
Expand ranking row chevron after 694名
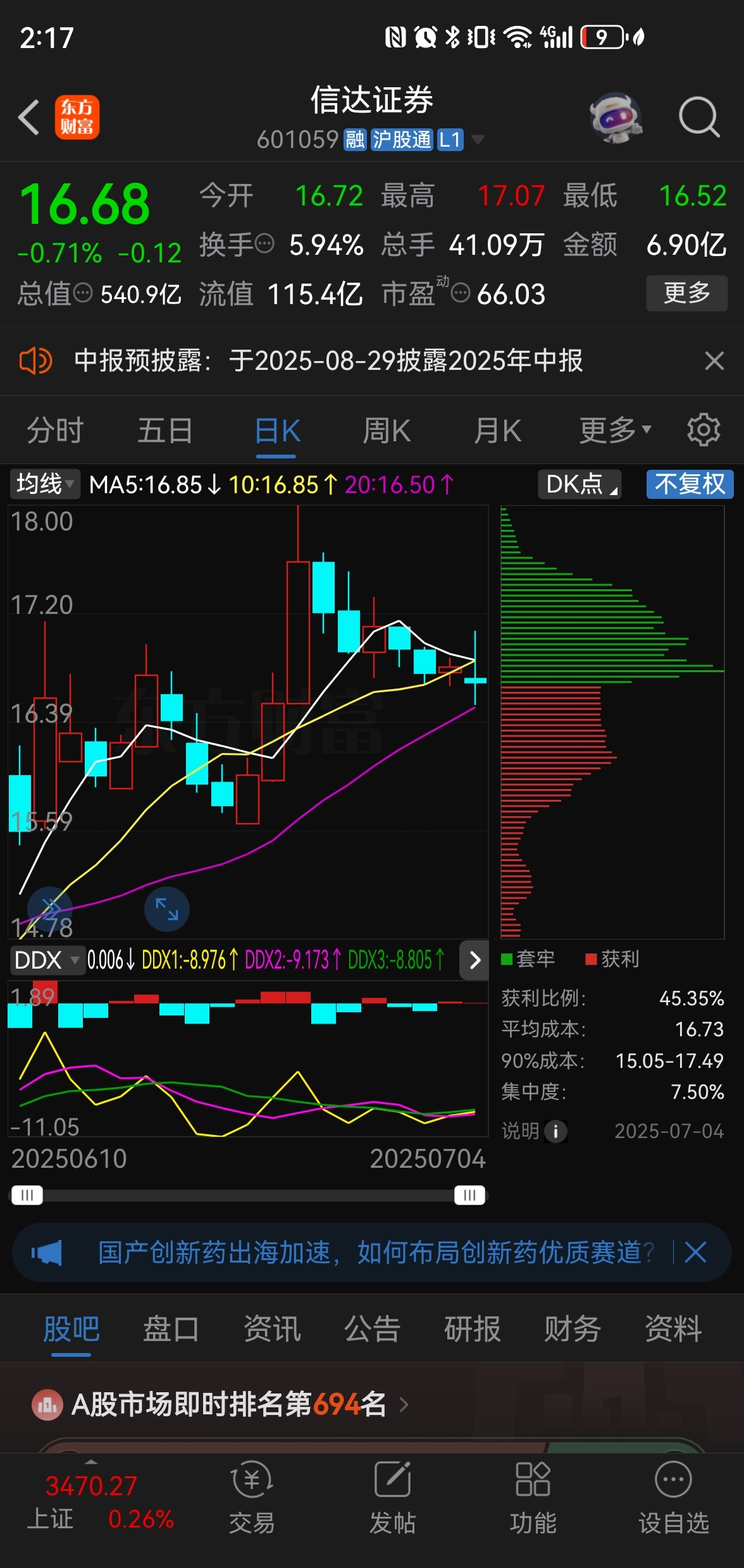[x=404, y=1405]
